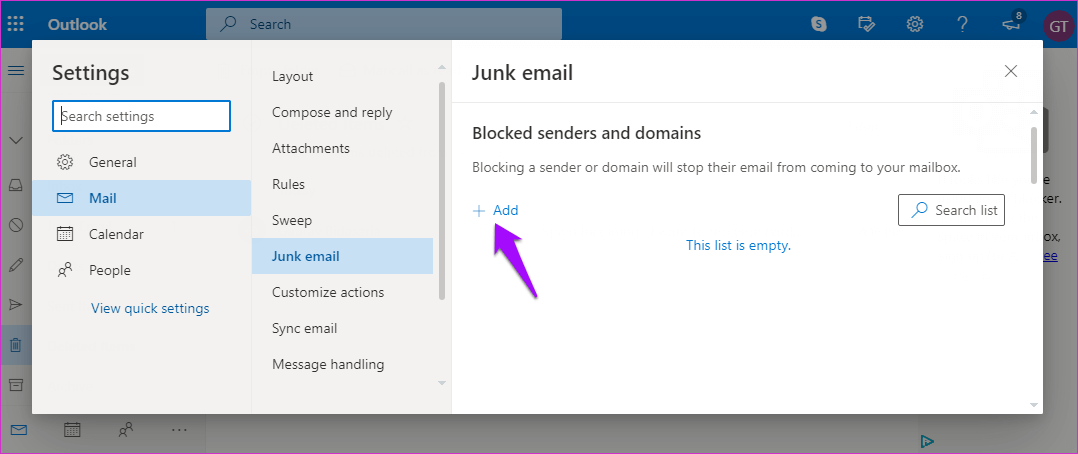Select the General settings category
The width and height of the screenshot is (1078, 454).
142,162
